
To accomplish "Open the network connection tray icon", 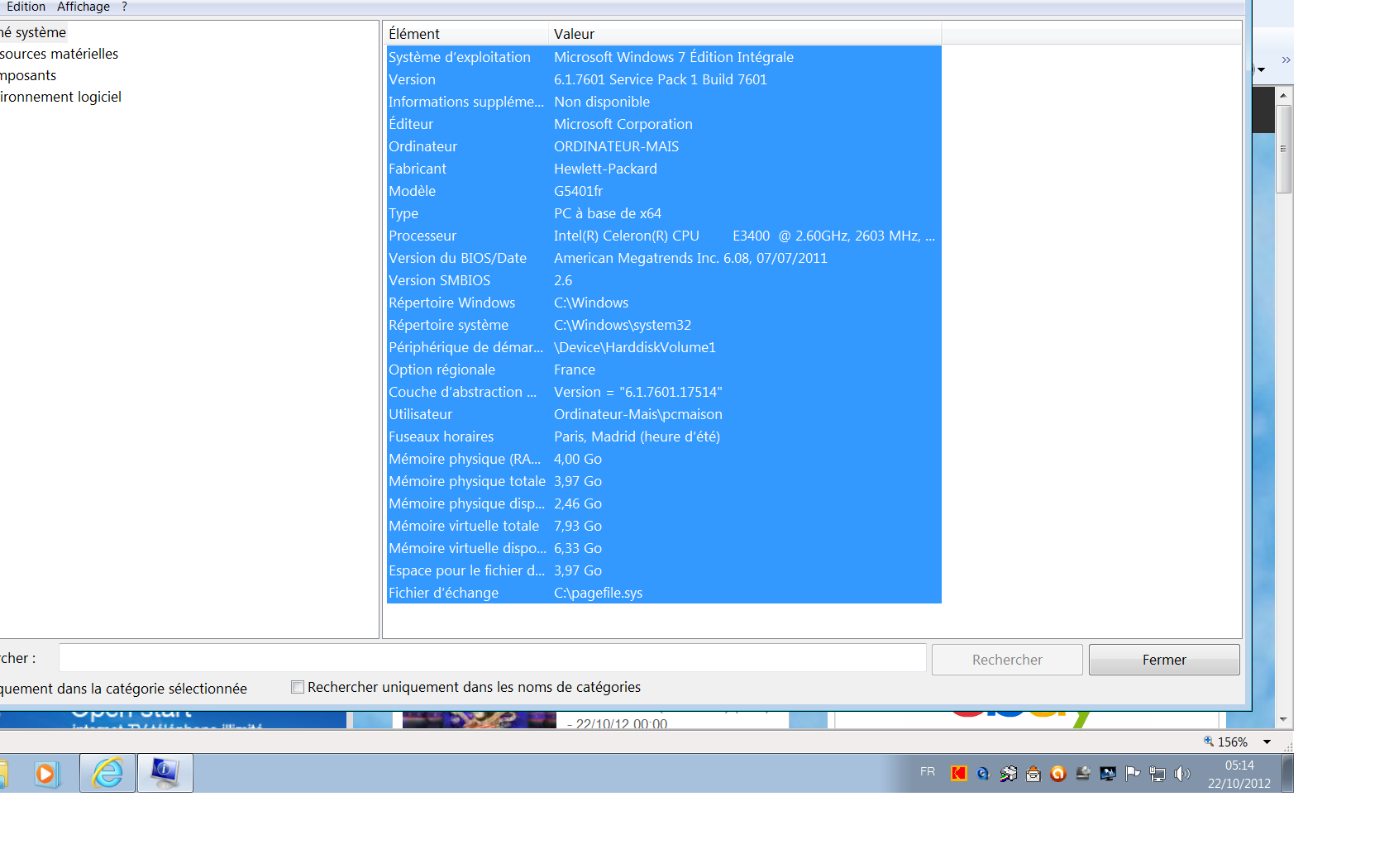I will coord(1157,774).
